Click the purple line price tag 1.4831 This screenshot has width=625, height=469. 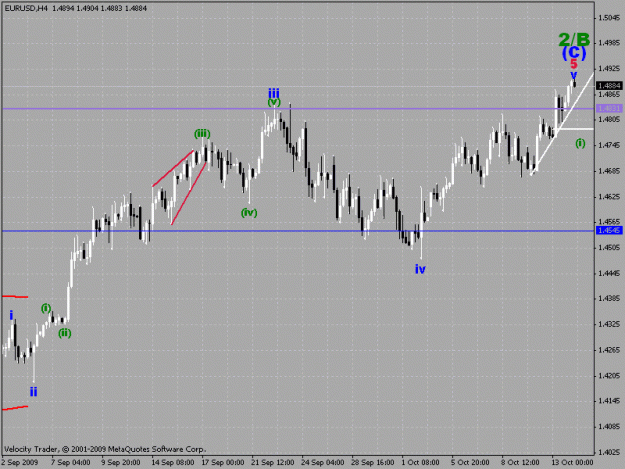click(609, 108)
